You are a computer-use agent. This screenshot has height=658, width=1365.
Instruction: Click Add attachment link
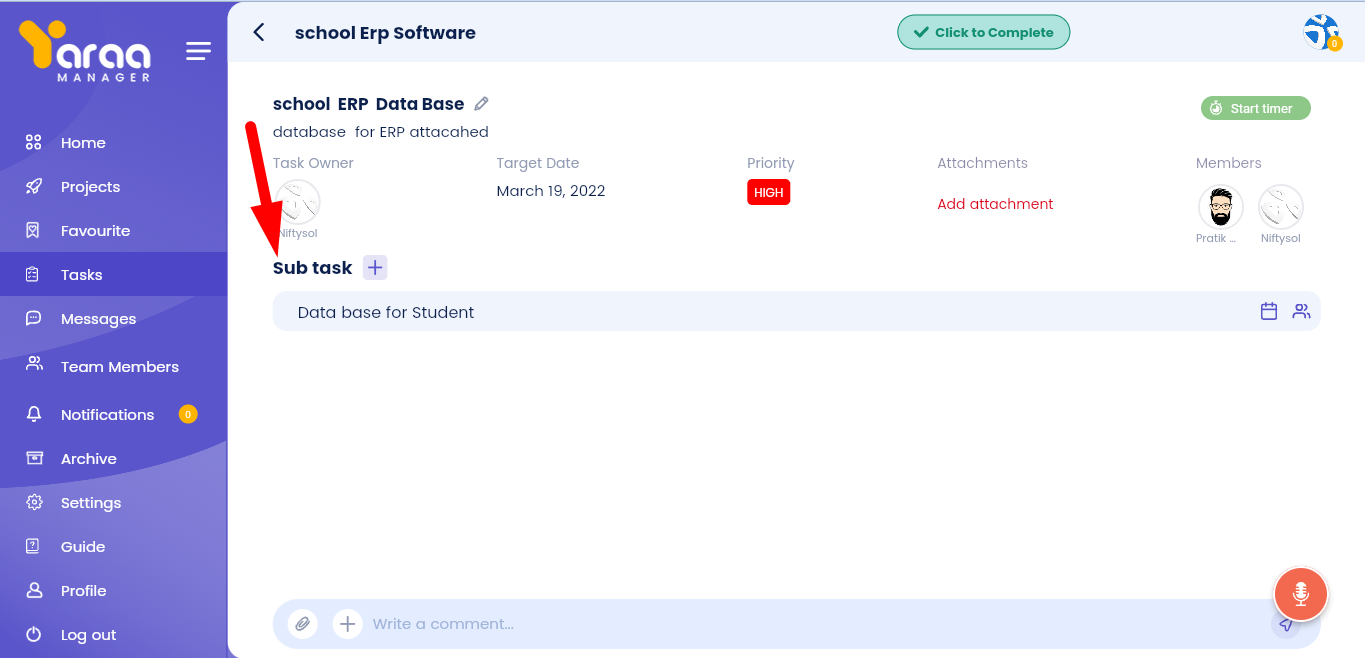(995, 204)
